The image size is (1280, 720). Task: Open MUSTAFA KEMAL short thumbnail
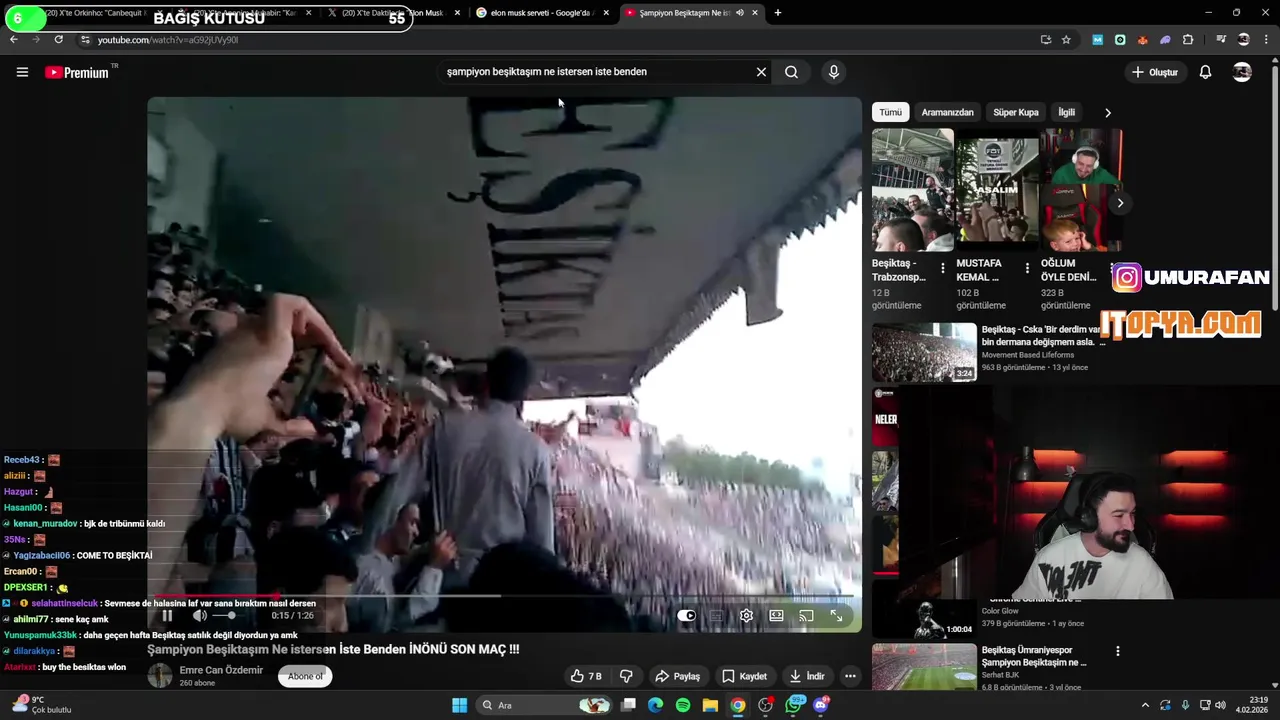[996, 190]
